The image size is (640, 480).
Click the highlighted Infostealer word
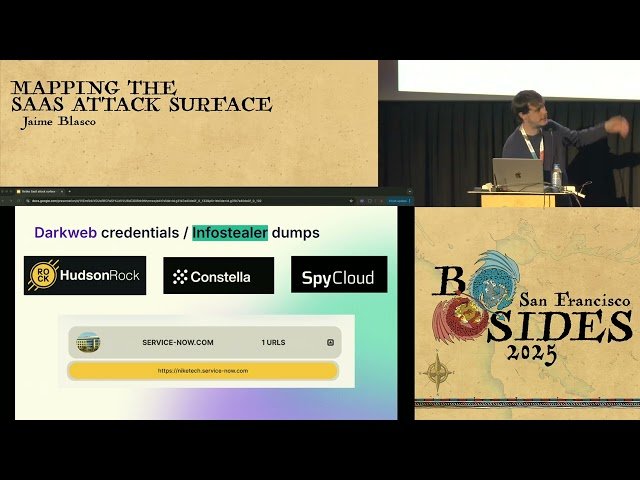point(229,232)
